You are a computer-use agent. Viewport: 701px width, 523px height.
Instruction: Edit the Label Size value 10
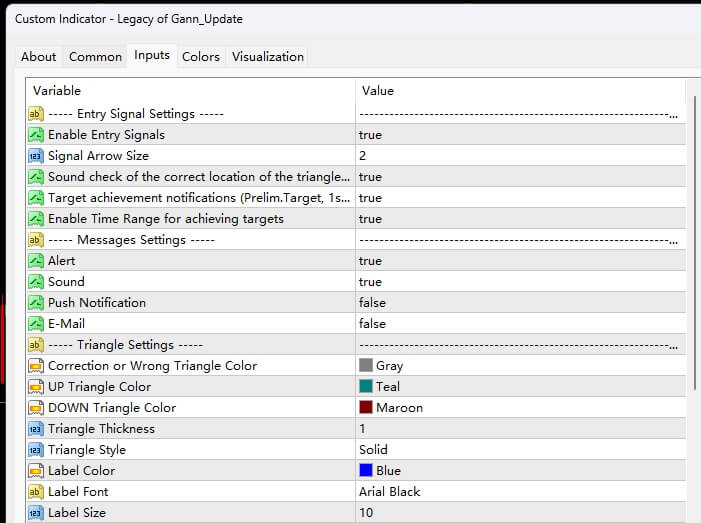tap(520, 513)
